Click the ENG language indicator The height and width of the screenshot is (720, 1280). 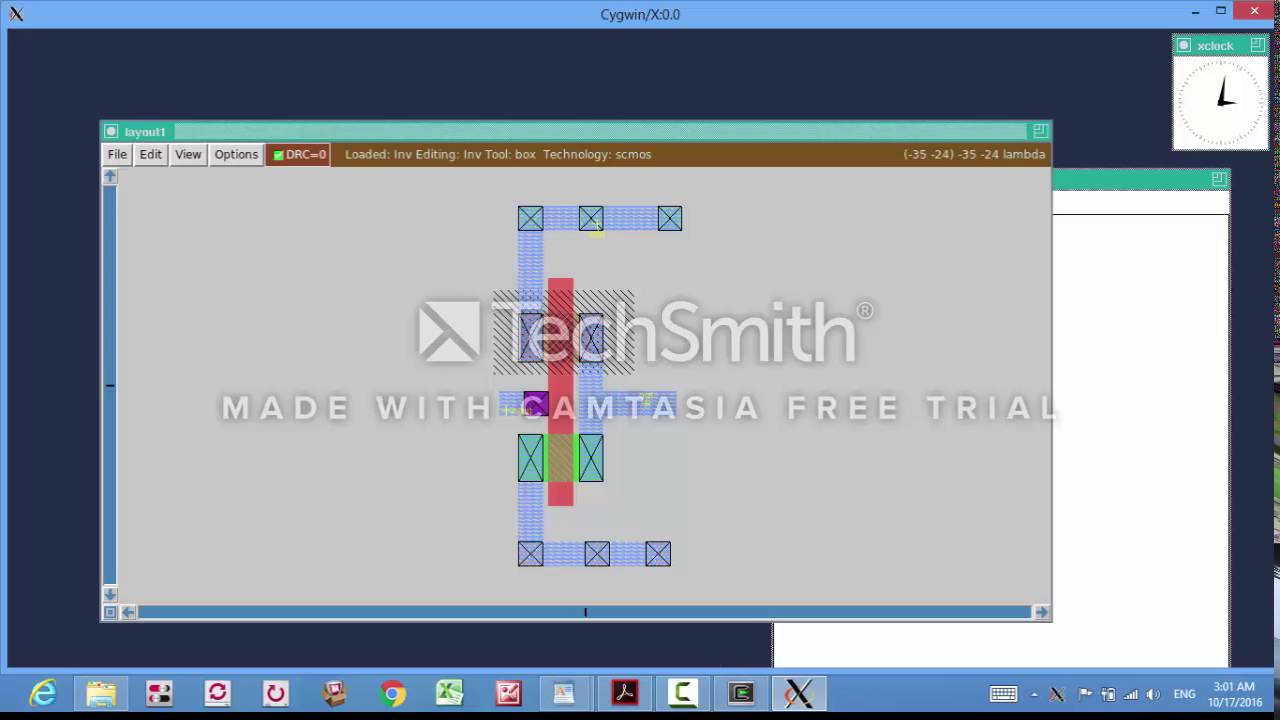[1185, 694]
